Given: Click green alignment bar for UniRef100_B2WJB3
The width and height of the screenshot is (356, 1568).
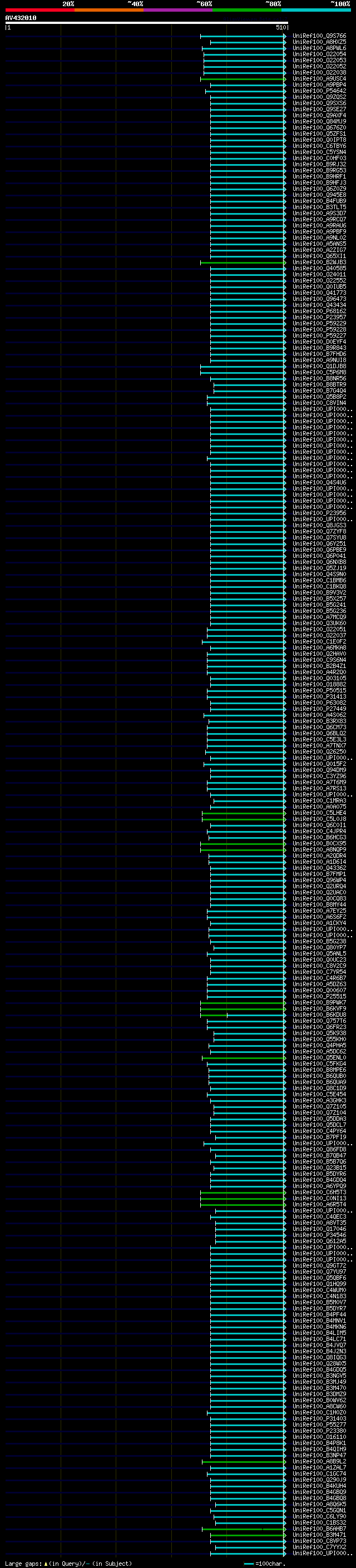Looking at the screenshot, I should tap(243, 263).
